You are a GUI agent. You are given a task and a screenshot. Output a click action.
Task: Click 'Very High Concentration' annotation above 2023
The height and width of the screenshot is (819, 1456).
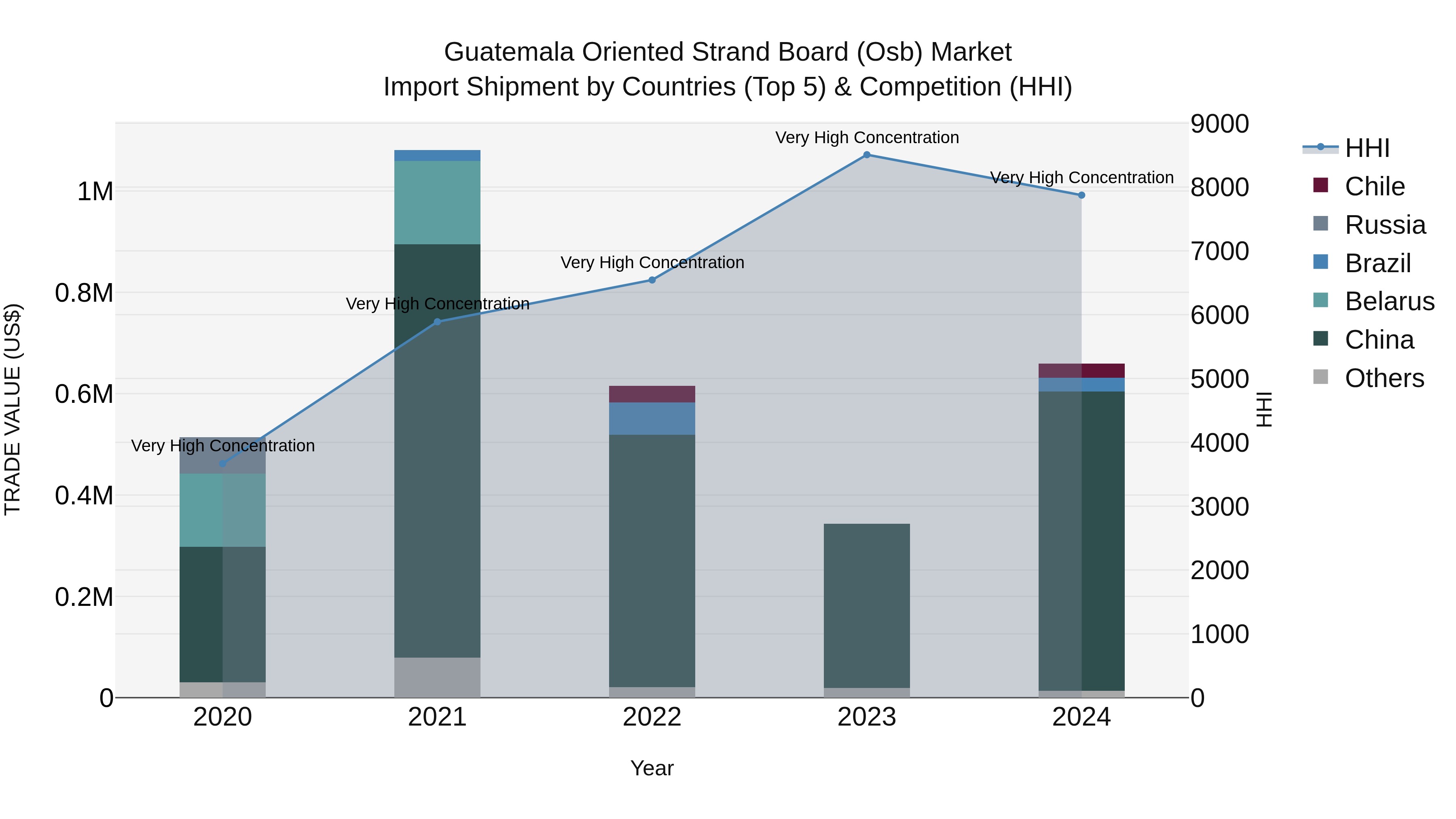coord(867,138)
